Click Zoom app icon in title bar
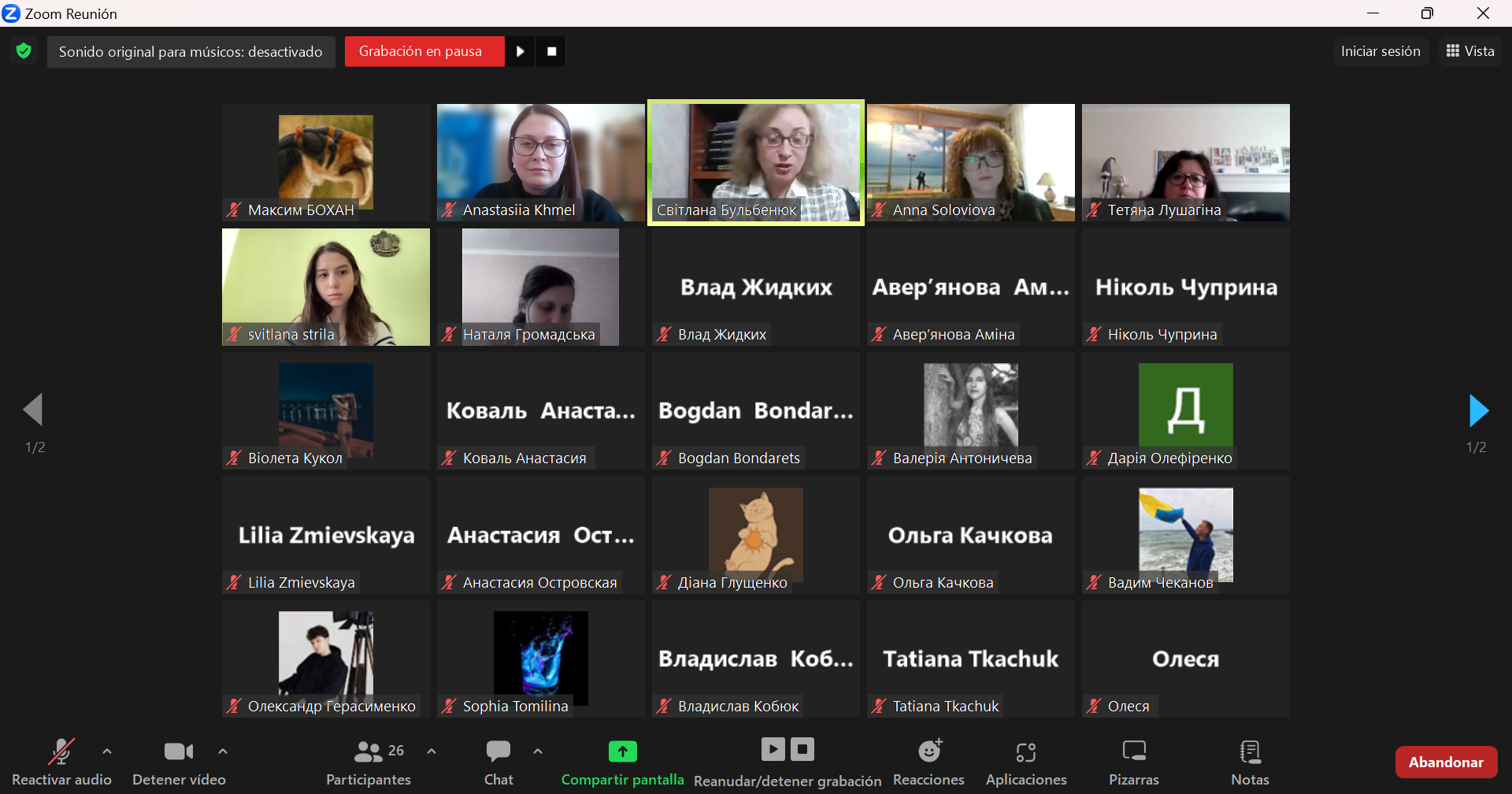 11,13
